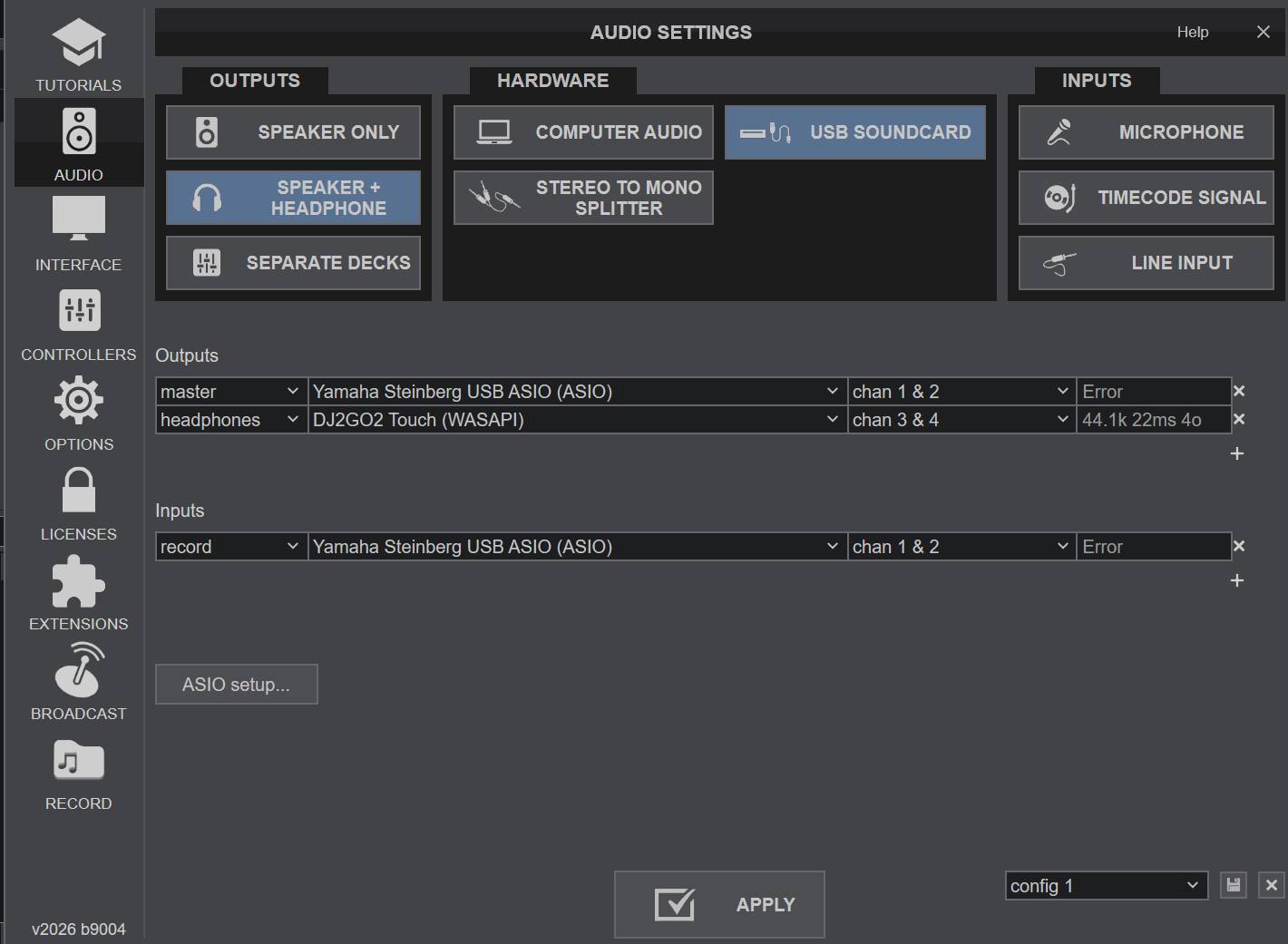Save the config using floppy disk icon
Image resolution: width=1288 pixels, height=944 pixels.
click(x=1233, y=885)
